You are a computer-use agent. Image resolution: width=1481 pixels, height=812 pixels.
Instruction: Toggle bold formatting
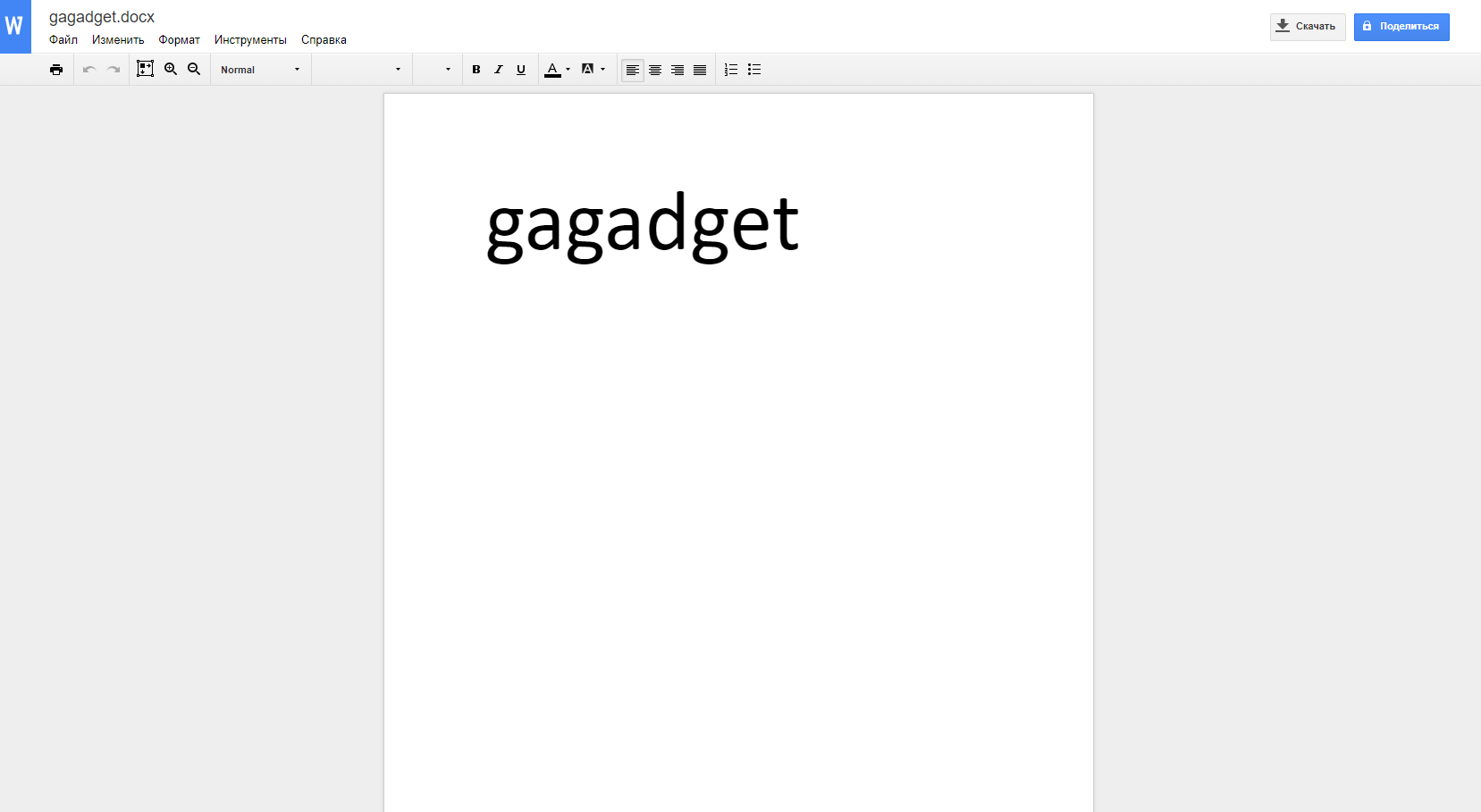(x=476, y=70)
